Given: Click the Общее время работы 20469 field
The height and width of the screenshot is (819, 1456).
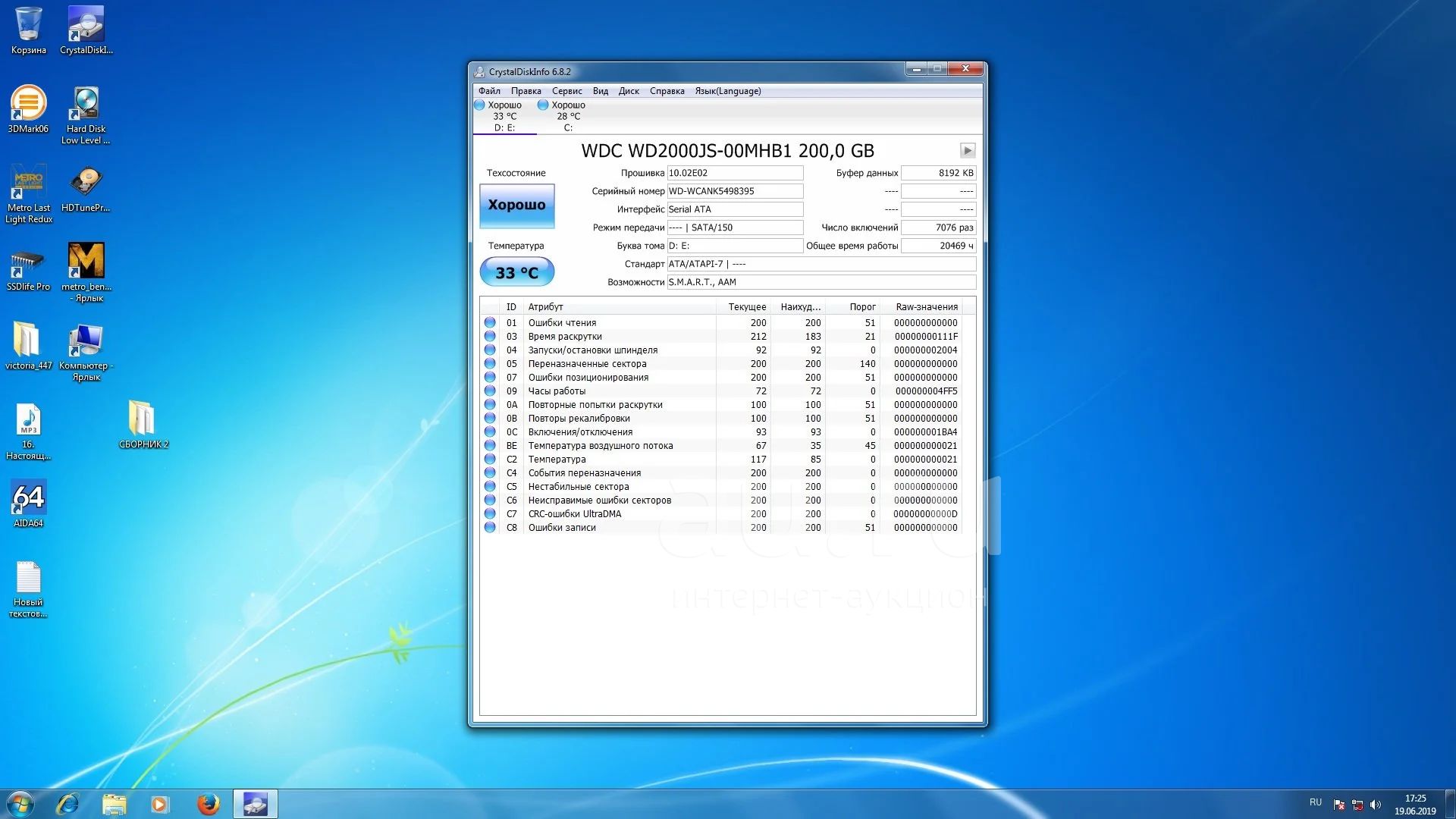Looking at the screenshot, I should coord(938,246).
